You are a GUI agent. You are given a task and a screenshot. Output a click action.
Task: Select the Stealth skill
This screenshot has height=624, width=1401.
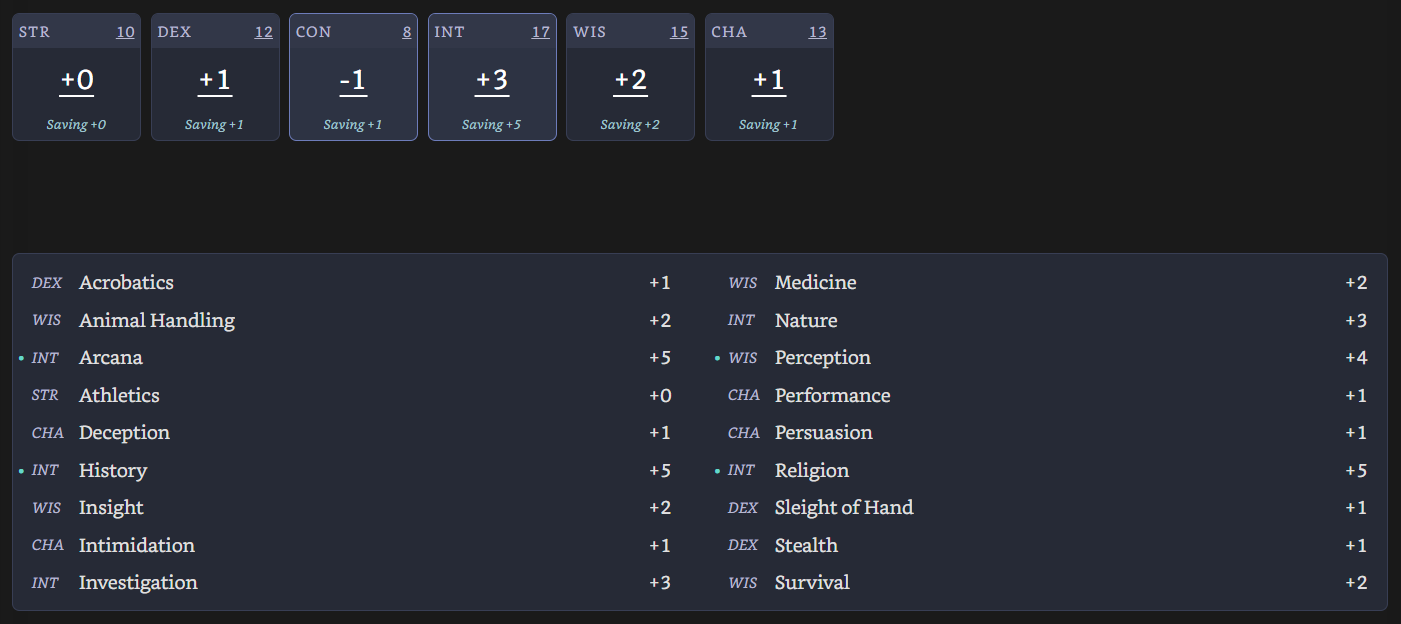(806, 546)
